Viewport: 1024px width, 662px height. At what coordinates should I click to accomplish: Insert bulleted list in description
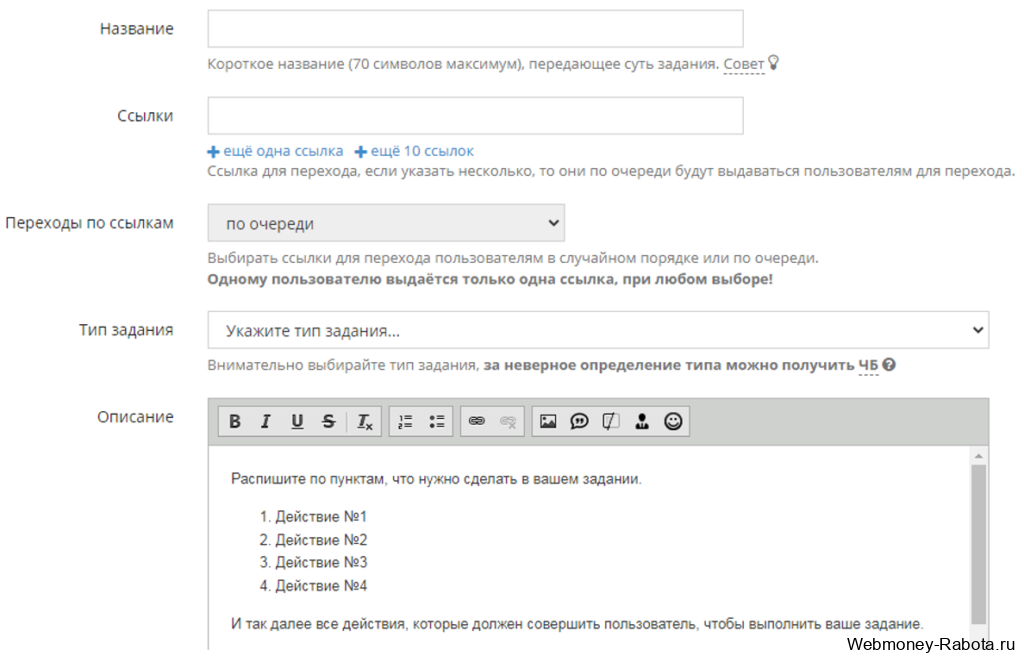(x=437, y=421)
